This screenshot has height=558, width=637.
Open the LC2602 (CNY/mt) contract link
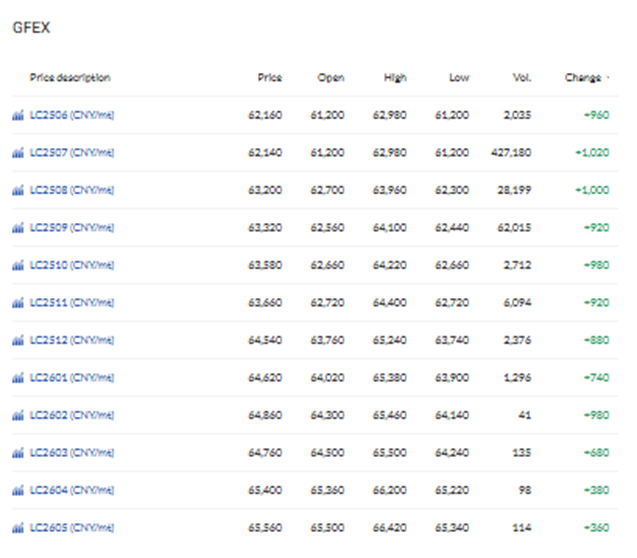tap(72, 415)
